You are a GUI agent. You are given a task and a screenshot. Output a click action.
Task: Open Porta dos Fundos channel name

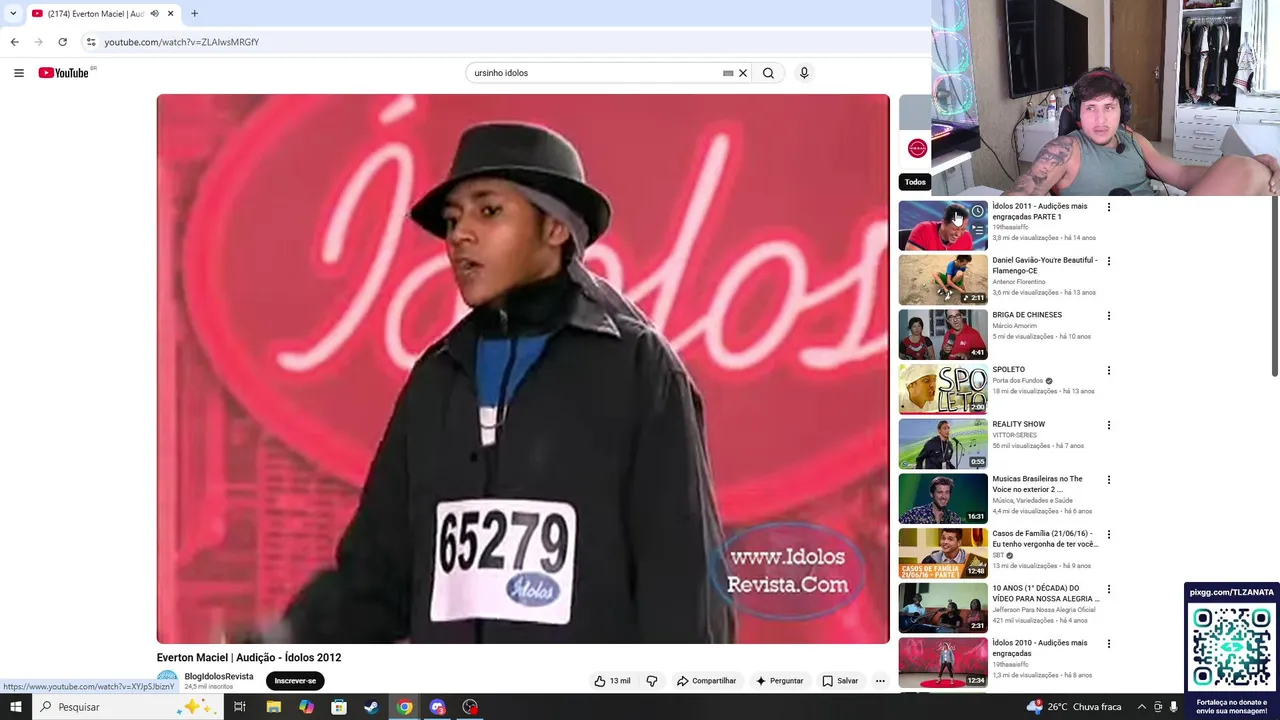tap(1017, 381)
